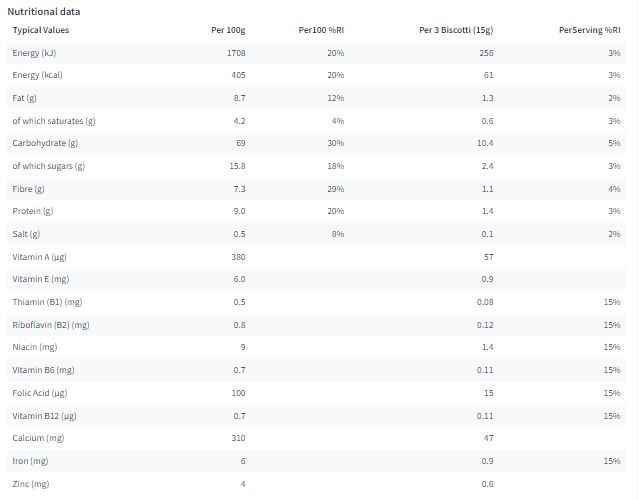The width and height of the screenshot is (638, 500).
Task: Click the Thiamin (B1) (mg) label
Action: (47, 302)
